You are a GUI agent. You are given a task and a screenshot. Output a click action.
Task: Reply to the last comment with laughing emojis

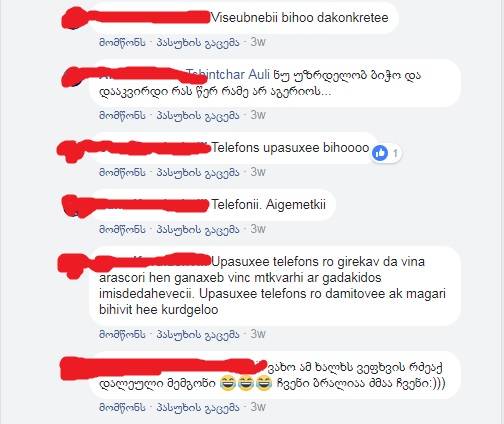pos(198,407)
